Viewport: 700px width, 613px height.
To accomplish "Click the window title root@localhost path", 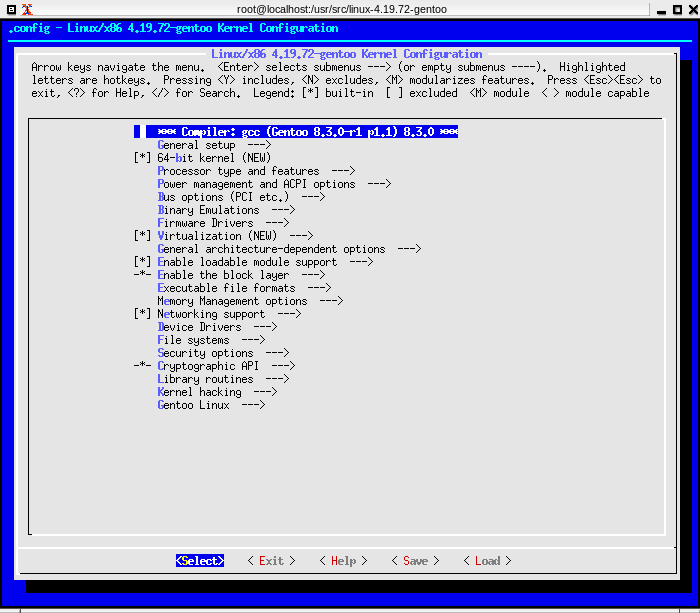I will 342,9.
